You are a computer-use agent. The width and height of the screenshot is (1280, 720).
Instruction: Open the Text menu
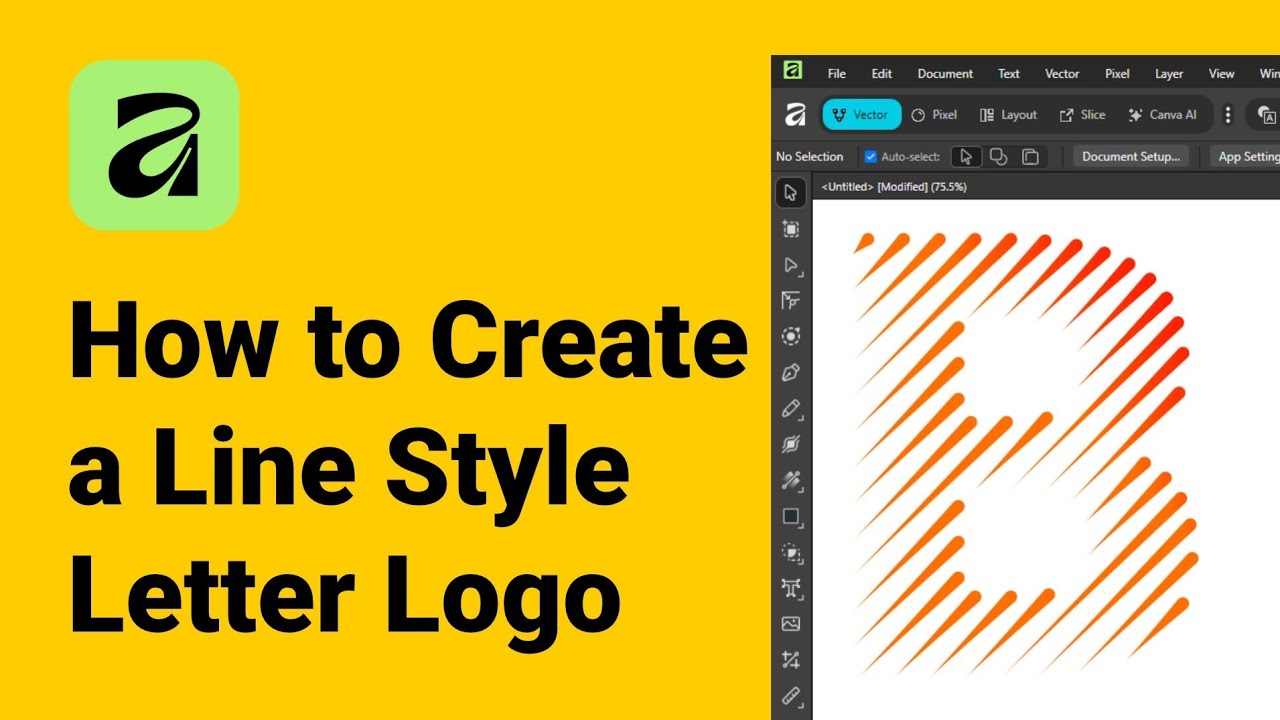[1009, 74]
